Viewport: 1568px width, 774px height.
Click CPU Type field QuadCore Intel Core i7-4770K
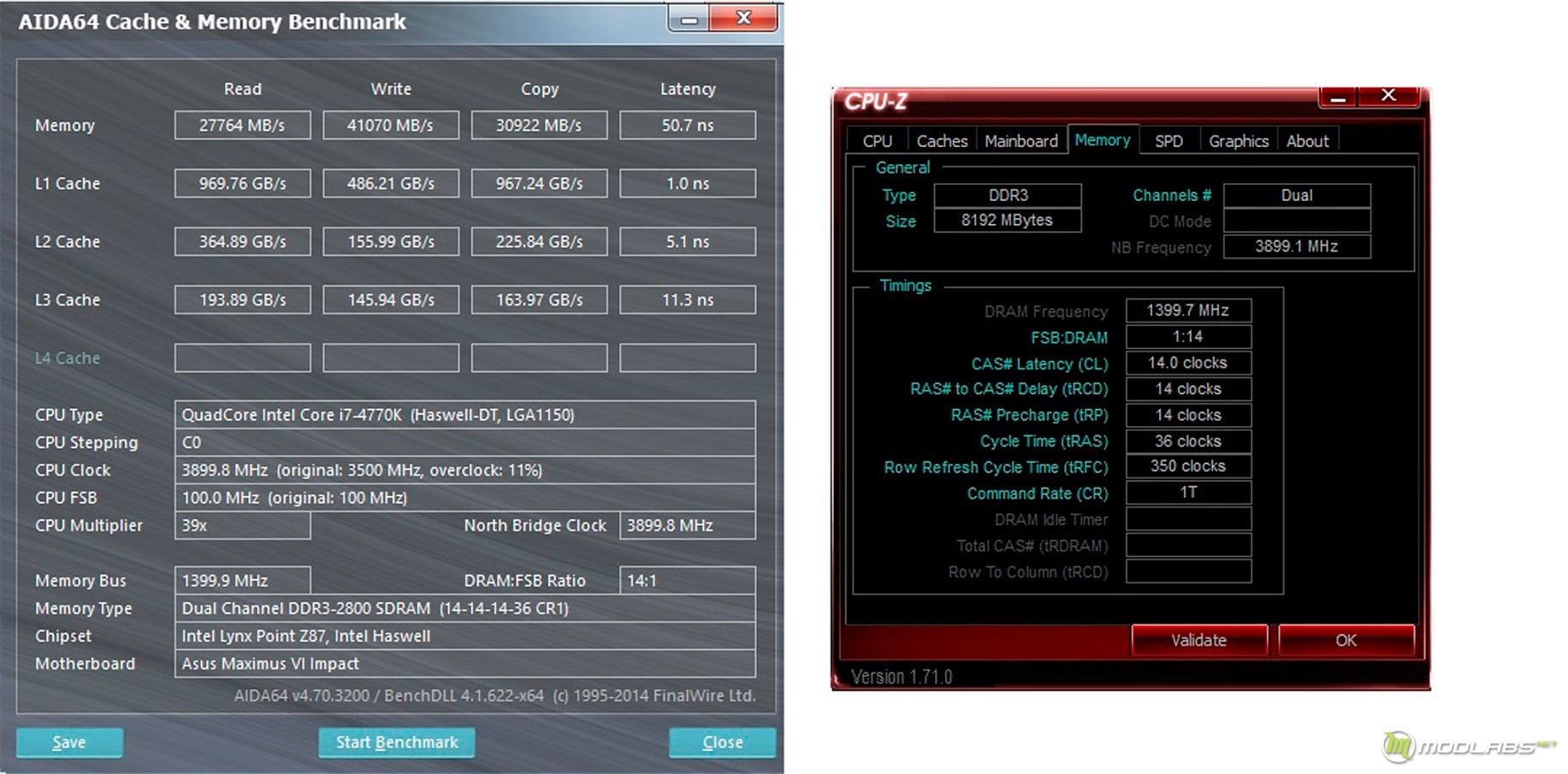(x=465, y=415)
